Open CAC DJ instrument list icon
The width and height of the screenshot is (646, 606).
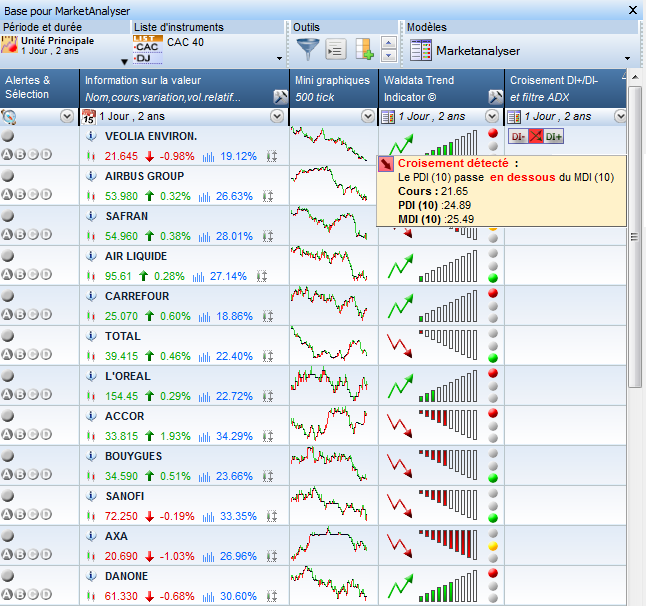click(x=147, y=50)
